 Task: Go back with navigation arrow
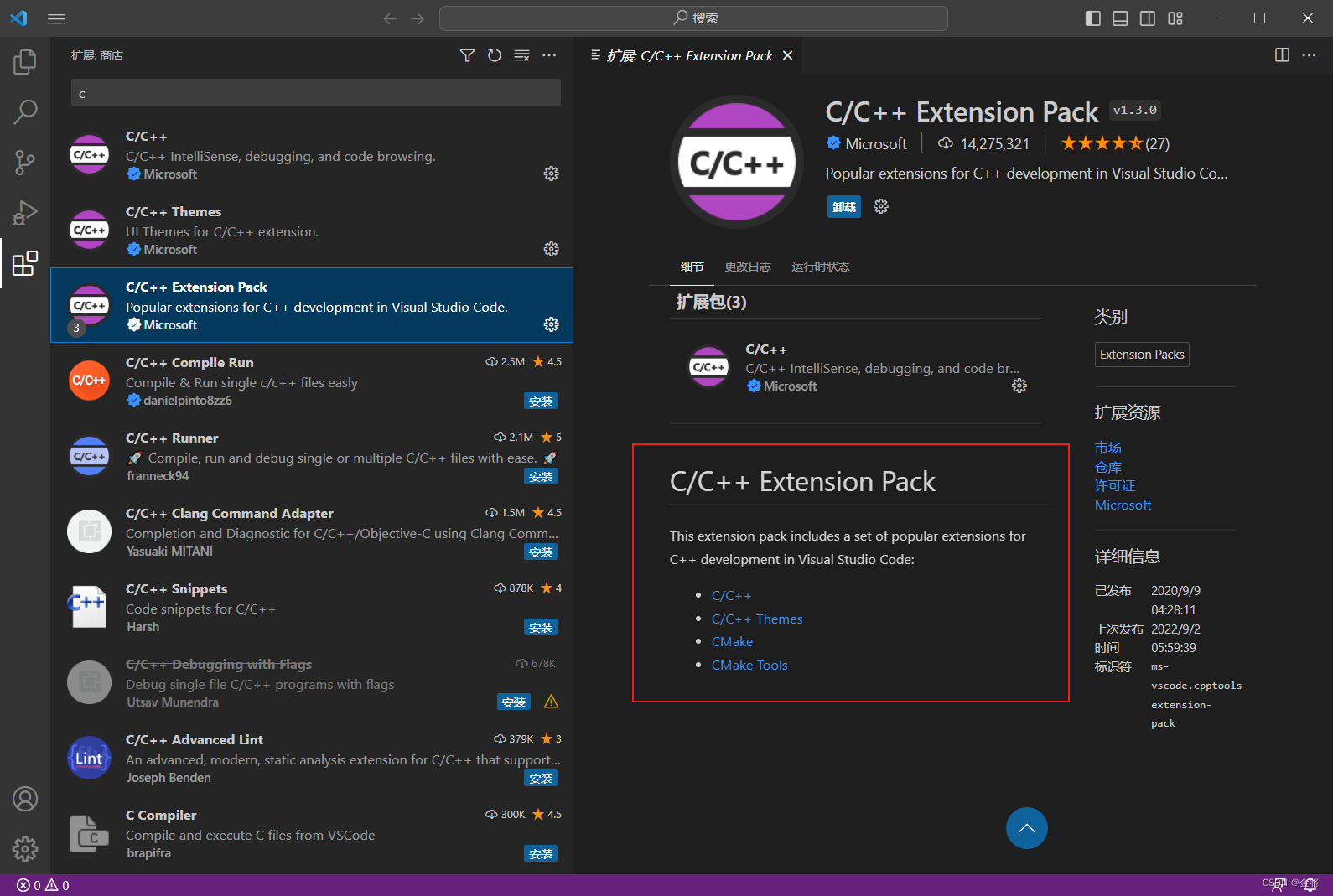[x=390, y=18]
